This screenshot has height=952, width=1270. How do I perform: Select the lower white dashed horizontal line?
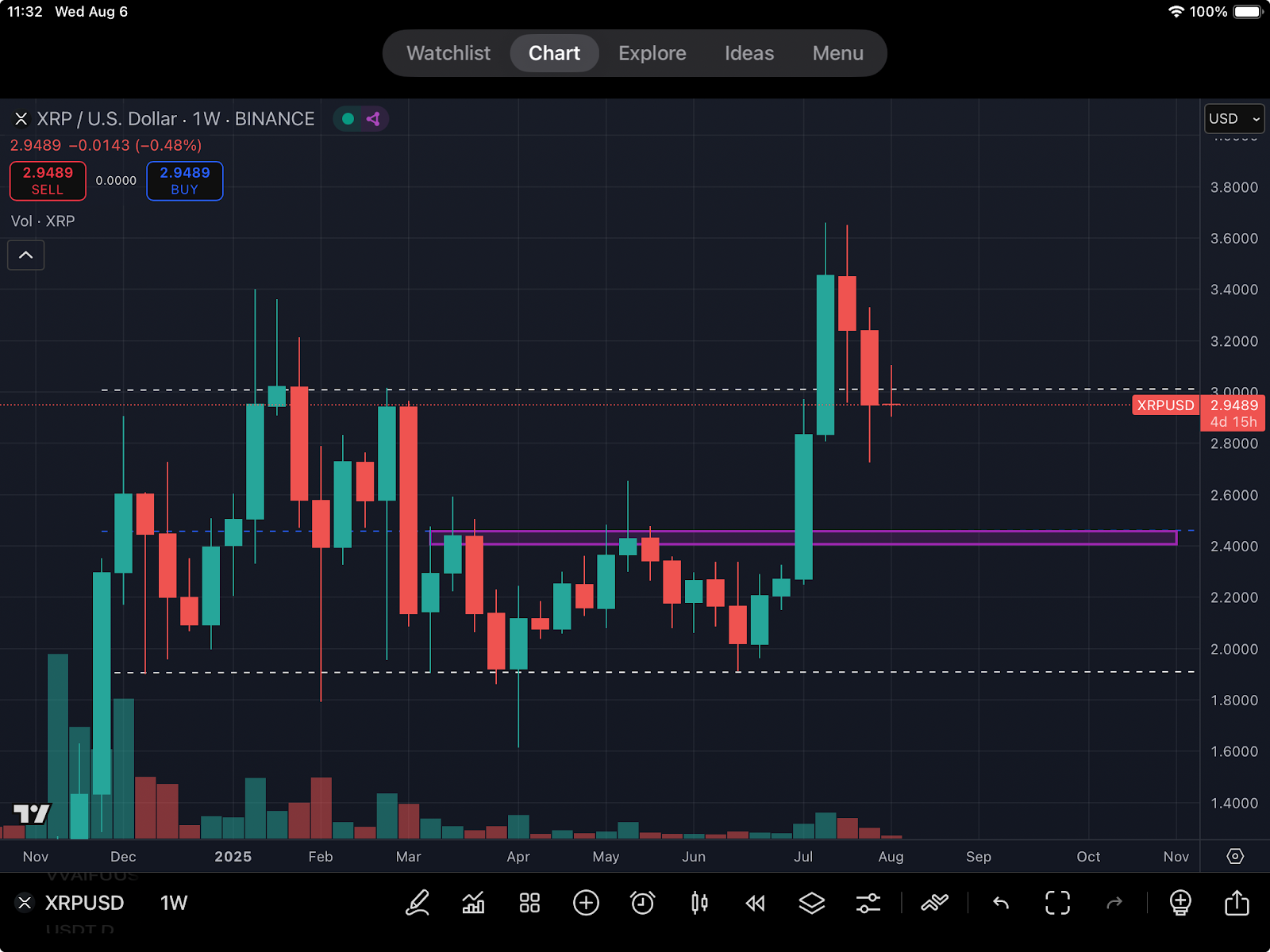655,672
